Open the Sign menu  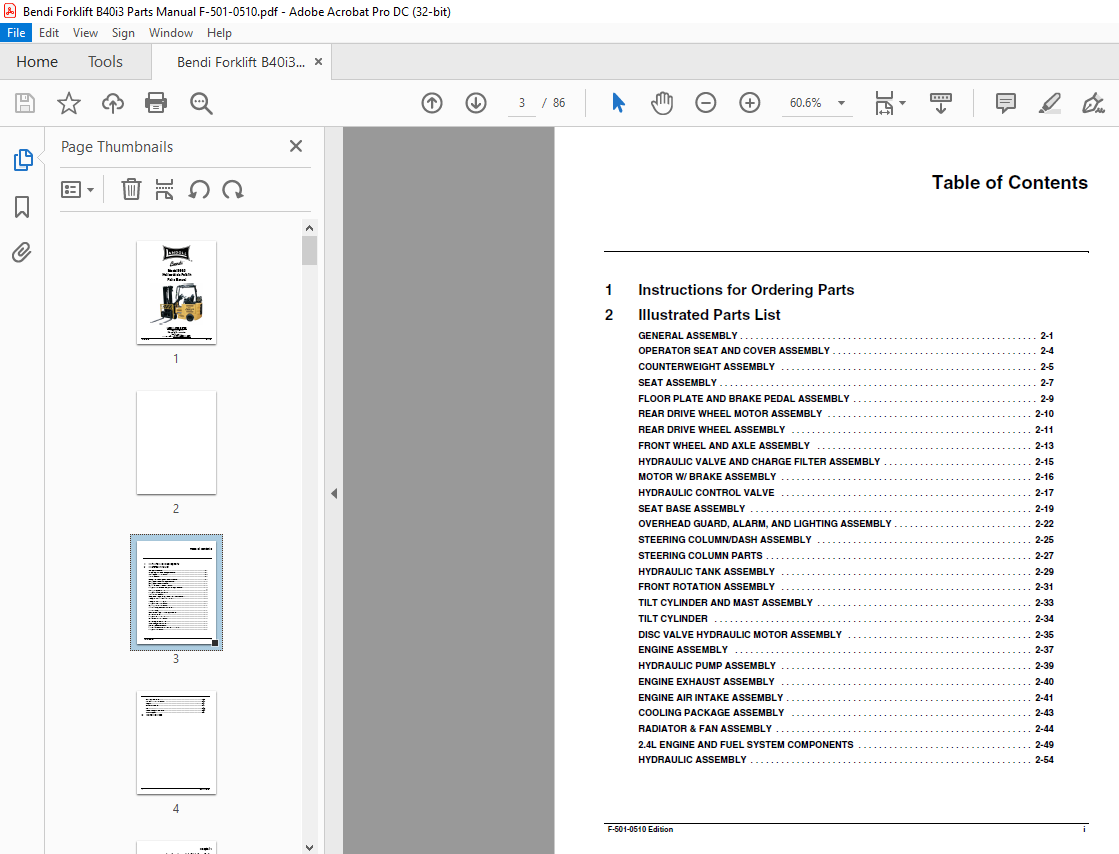click(123, 33)
